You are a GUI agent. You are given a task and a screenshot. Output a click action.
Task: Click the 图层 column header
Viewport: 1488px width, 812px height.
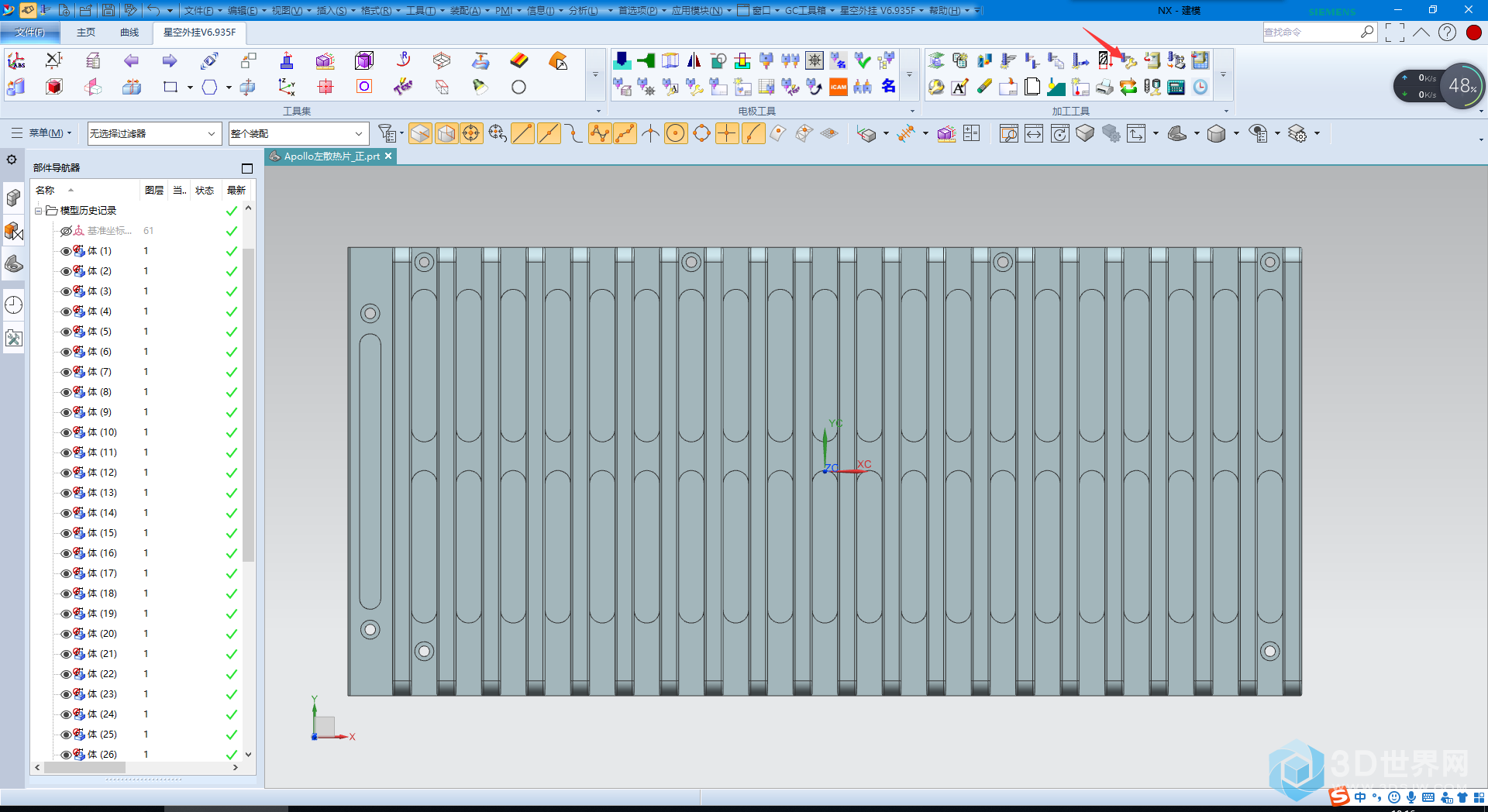(x=154, y=191)
